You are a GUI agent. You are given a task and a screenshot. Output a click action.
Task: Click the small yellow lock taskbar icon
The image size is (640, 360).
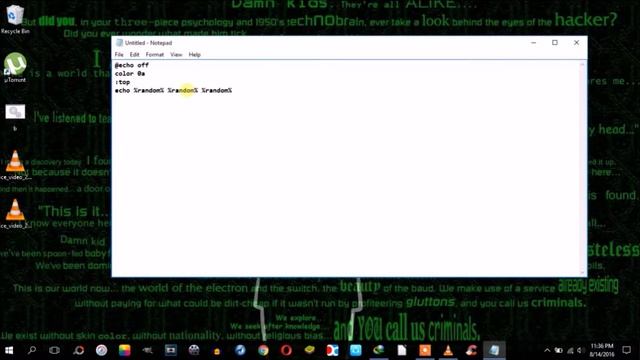click(217, 351)
